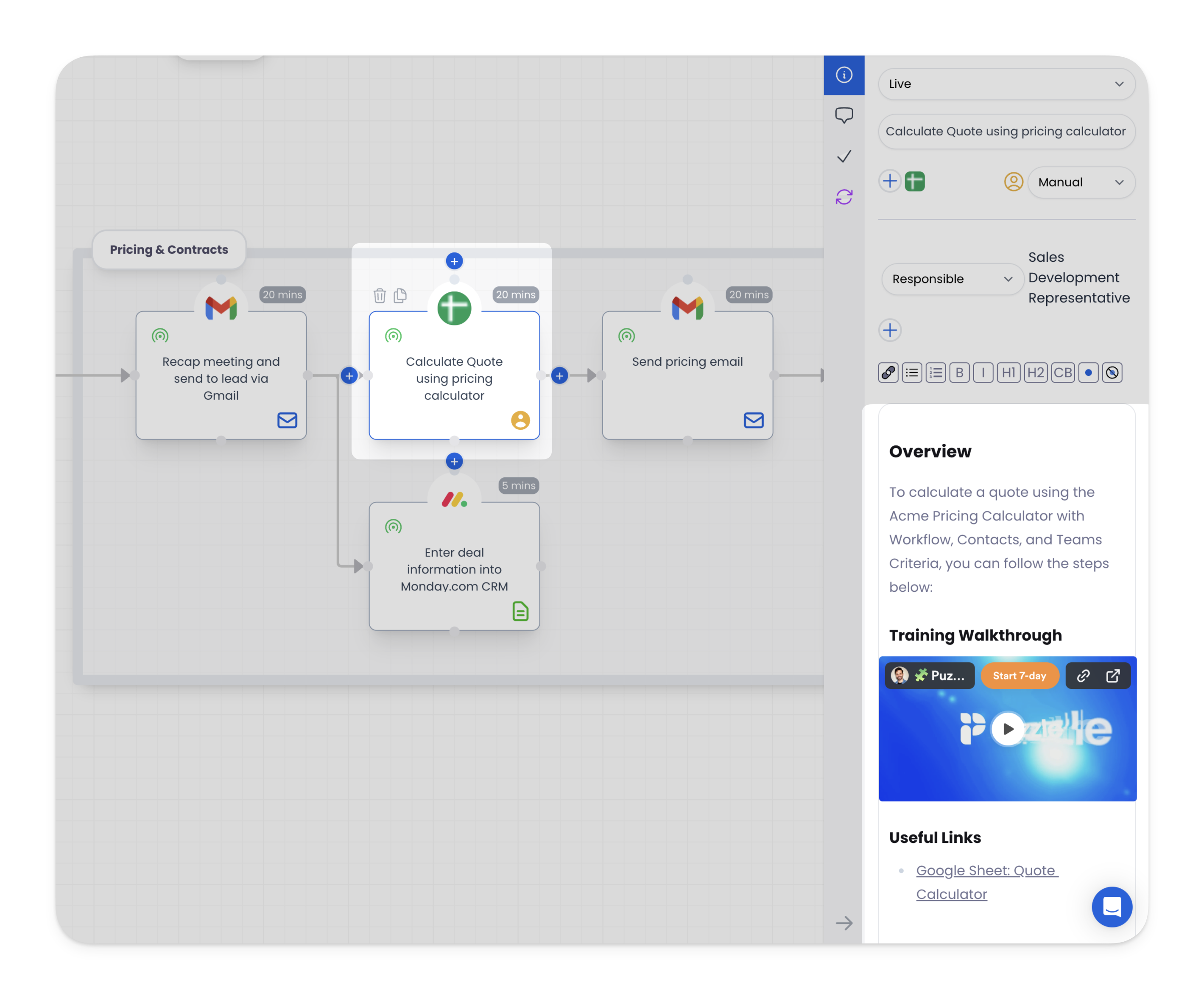Add step below Calculate Quote
The image size is (1204, 999).
click(454, 461)
